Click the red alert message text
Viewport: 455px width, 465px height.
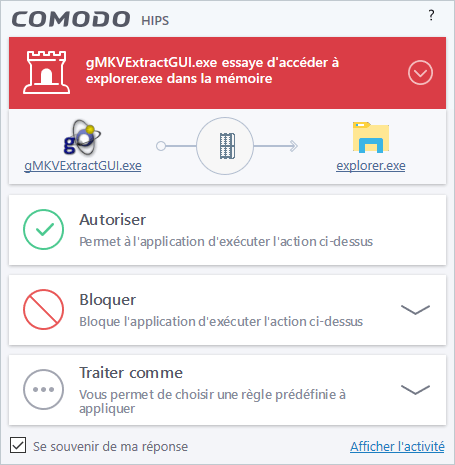pyautogui.click(x=212, y=71)
